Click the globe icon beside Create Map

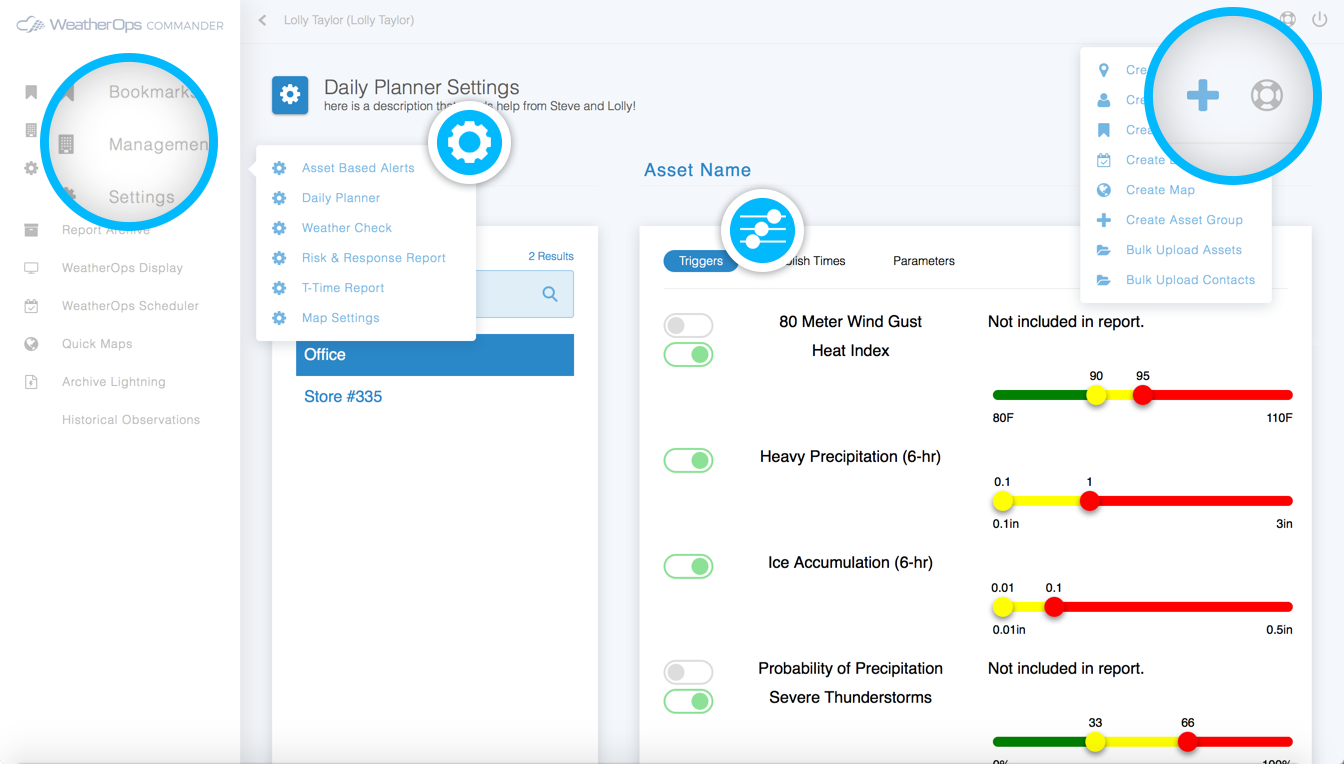(1104, 190)
